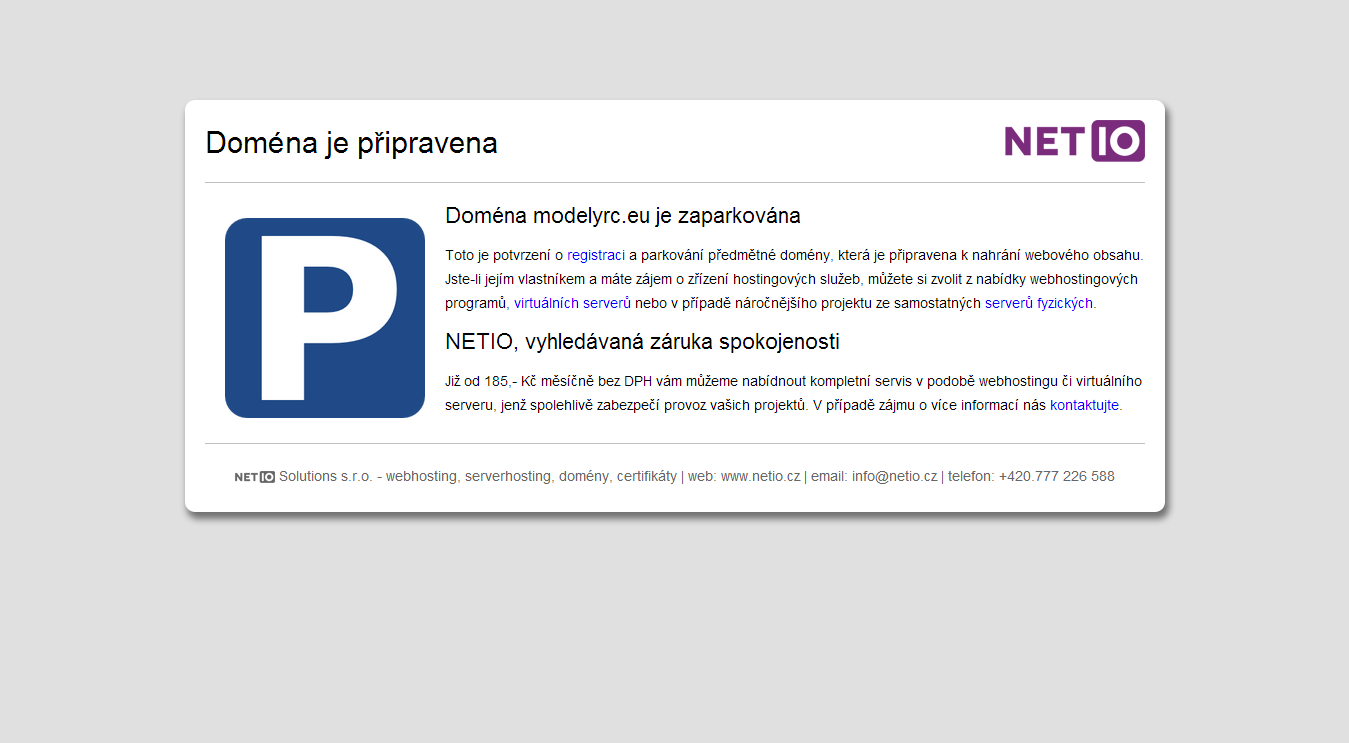The width and height of the screenshot is (1349, 743).
Task: Click the purple NETIO logo in header
Action: pos(1074,141)
